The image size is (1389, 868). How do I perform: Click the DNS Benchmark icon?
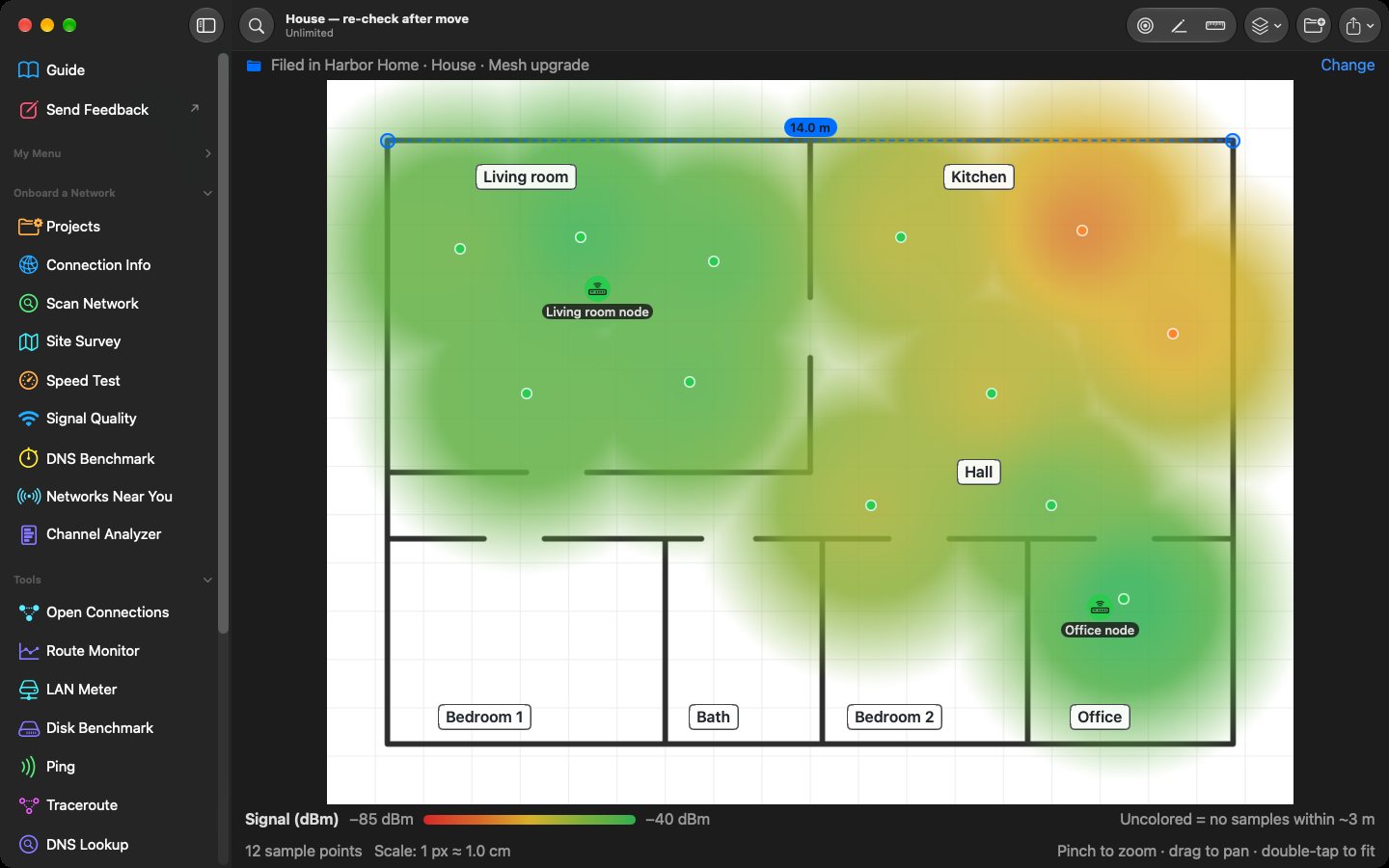pos(29,458)
